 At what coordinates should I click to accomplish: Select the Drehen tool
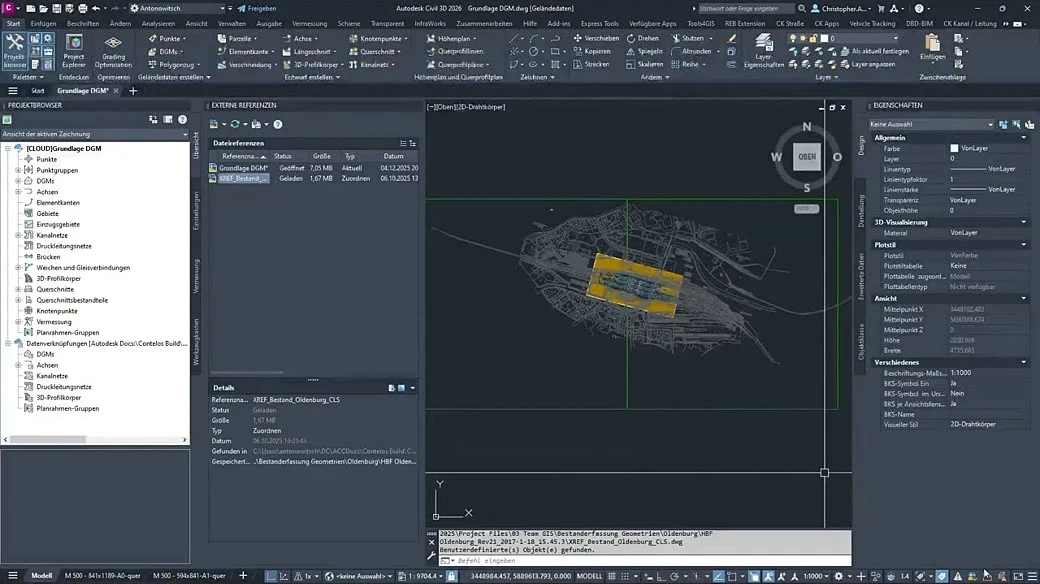(x=643, y=38)
